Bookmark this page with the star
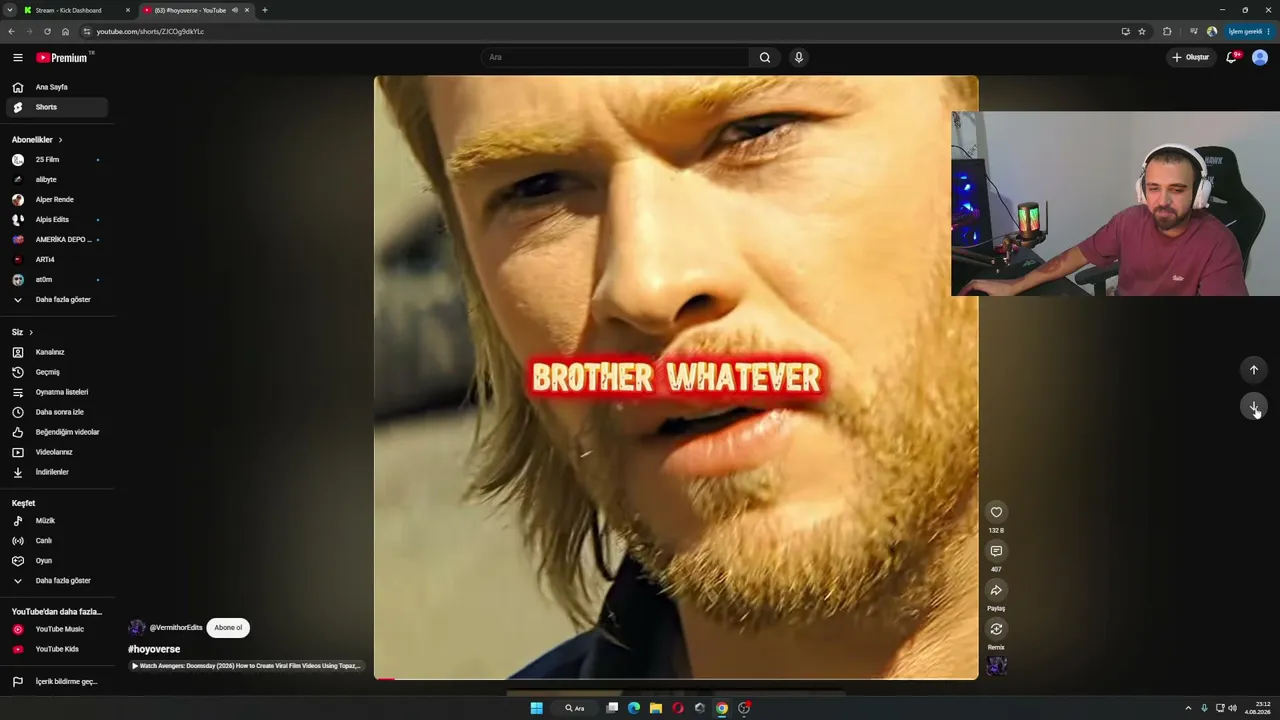1280x720 pixels. 1142,31
